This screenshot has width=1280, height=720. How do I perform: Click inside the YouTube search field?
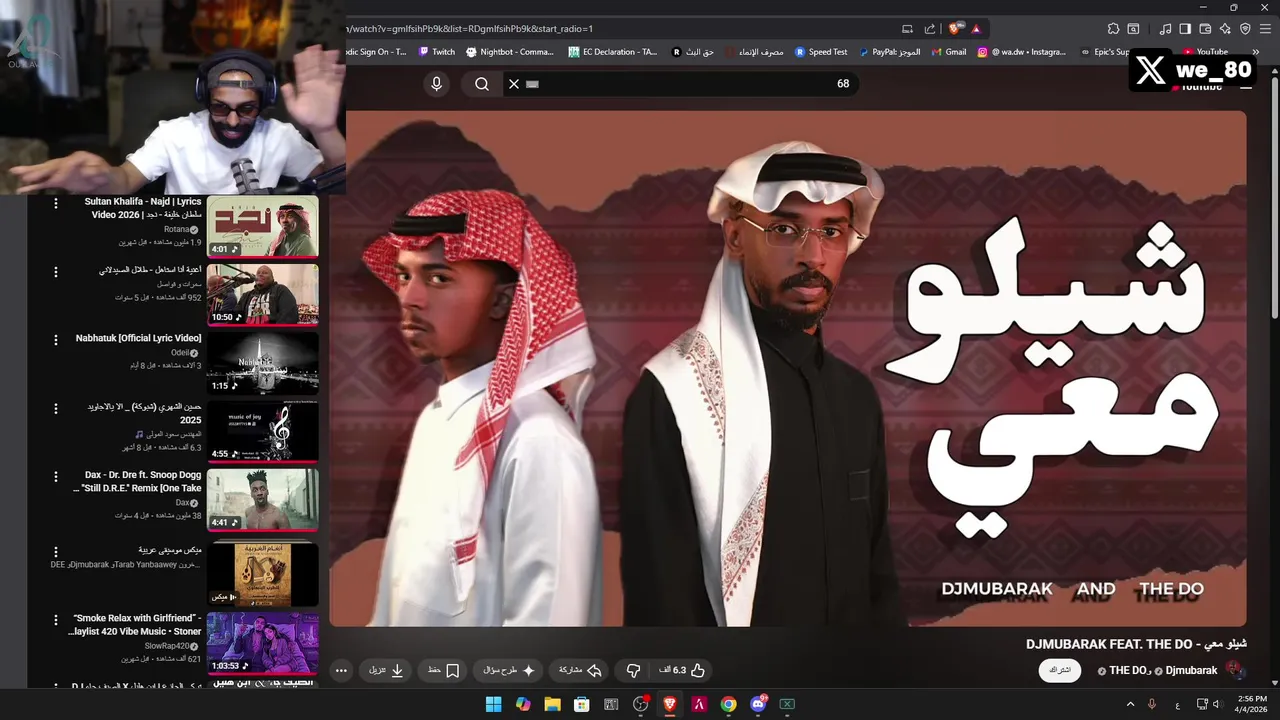click(x=680, y=84)
